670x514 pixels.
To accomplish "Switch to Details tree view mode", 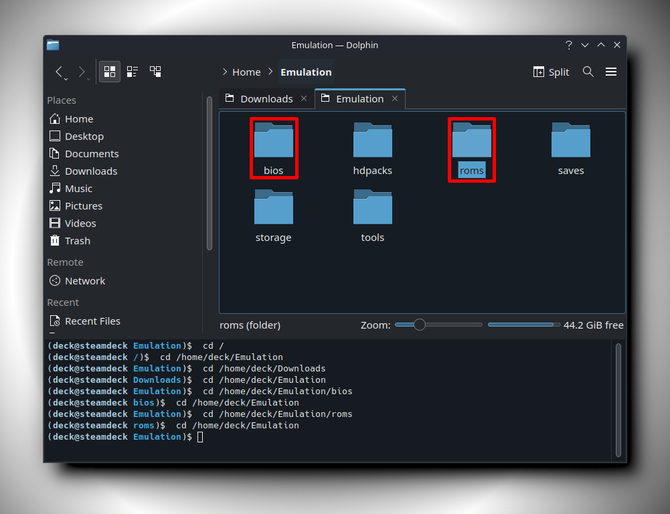I will (x=156, y=71).
